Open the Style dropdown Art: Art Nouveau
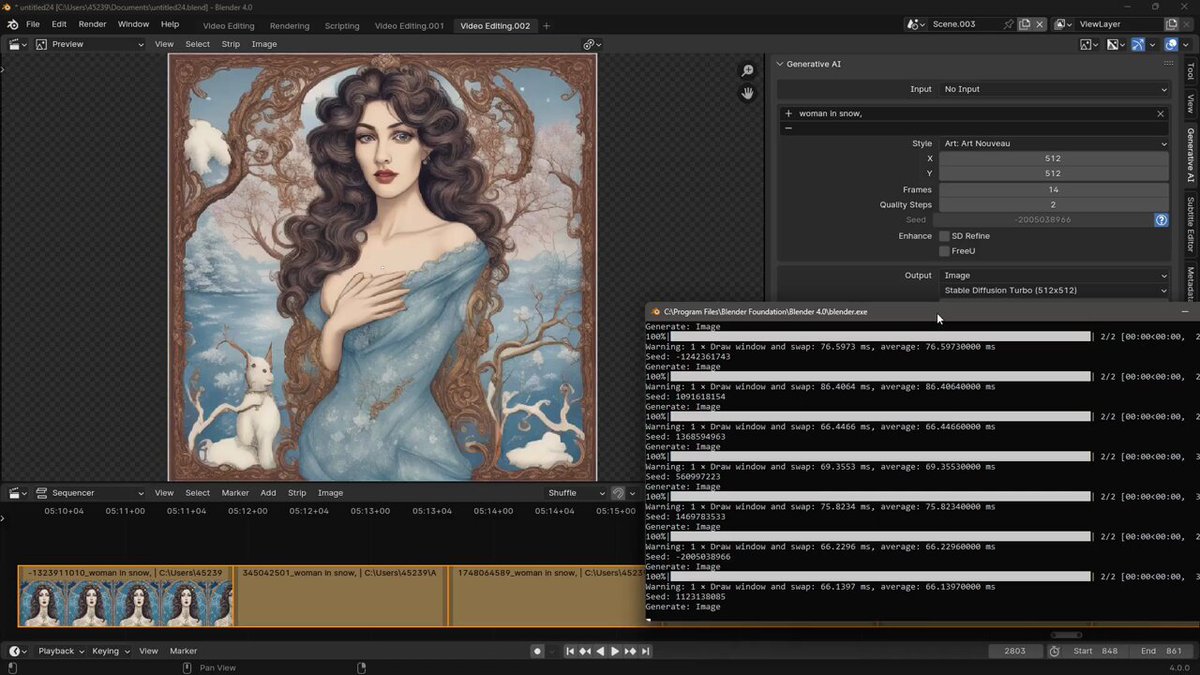Image resolution: width=1200 pixels, height=675 pixels. coord(1054,143)
